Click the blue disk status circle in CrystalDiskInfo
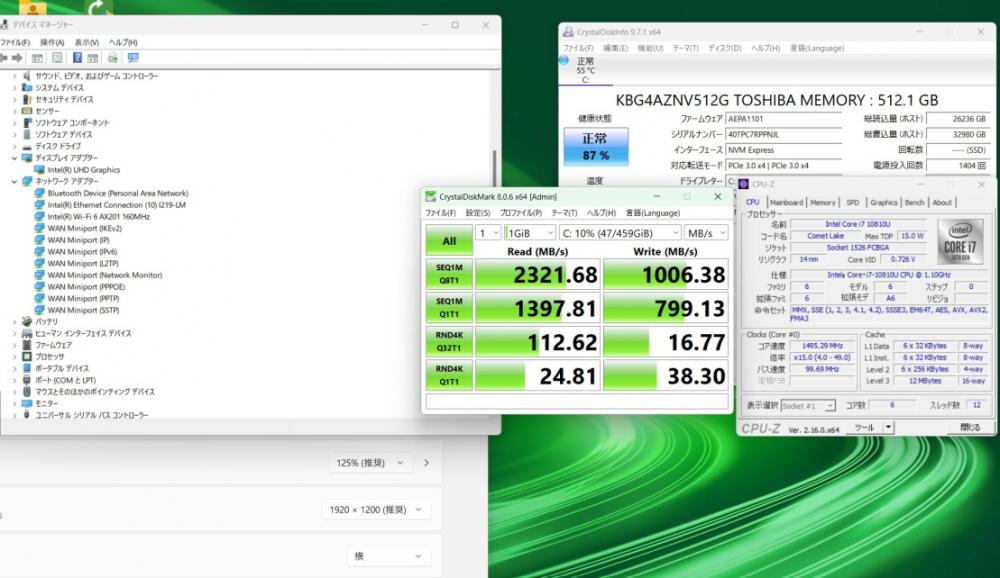Image resolution: width=1000 pixels, height=578 pixels. point(564,60)
